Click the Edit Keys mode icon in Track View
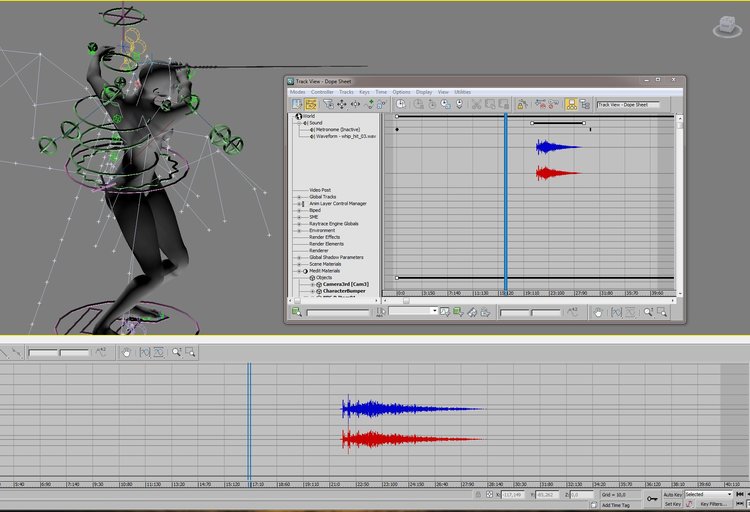Screen dimensions: 750x512 [x=297, y=104]
